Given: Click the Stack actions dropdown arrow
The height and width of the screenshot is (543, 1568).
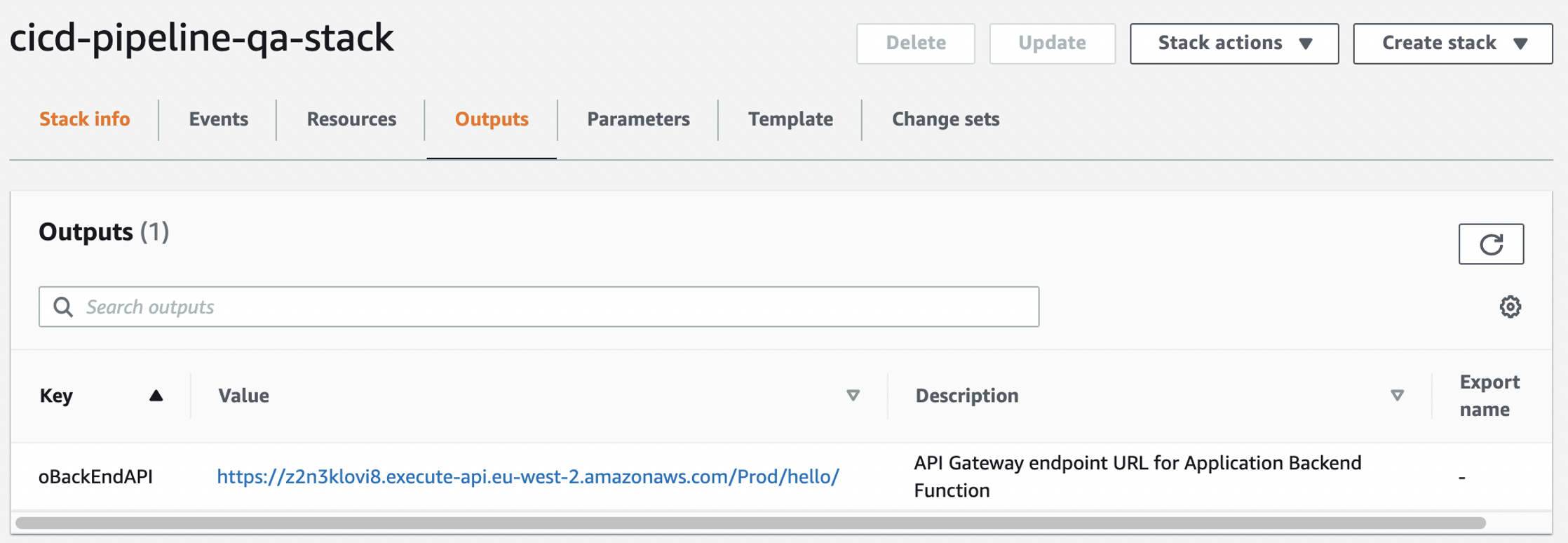Looking at the screenshot, I should click(1305, 43).
